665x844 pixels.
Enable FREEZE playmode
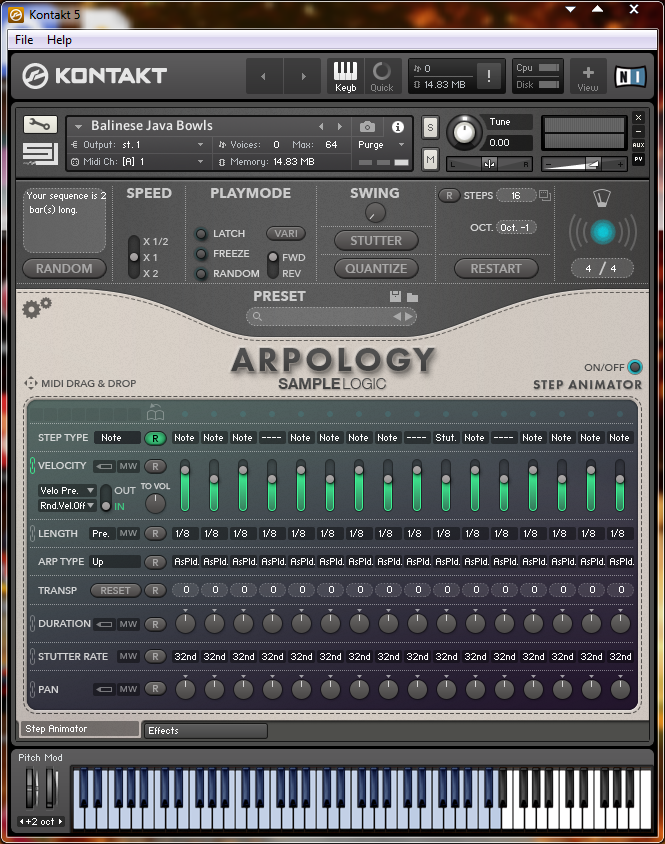201,254
